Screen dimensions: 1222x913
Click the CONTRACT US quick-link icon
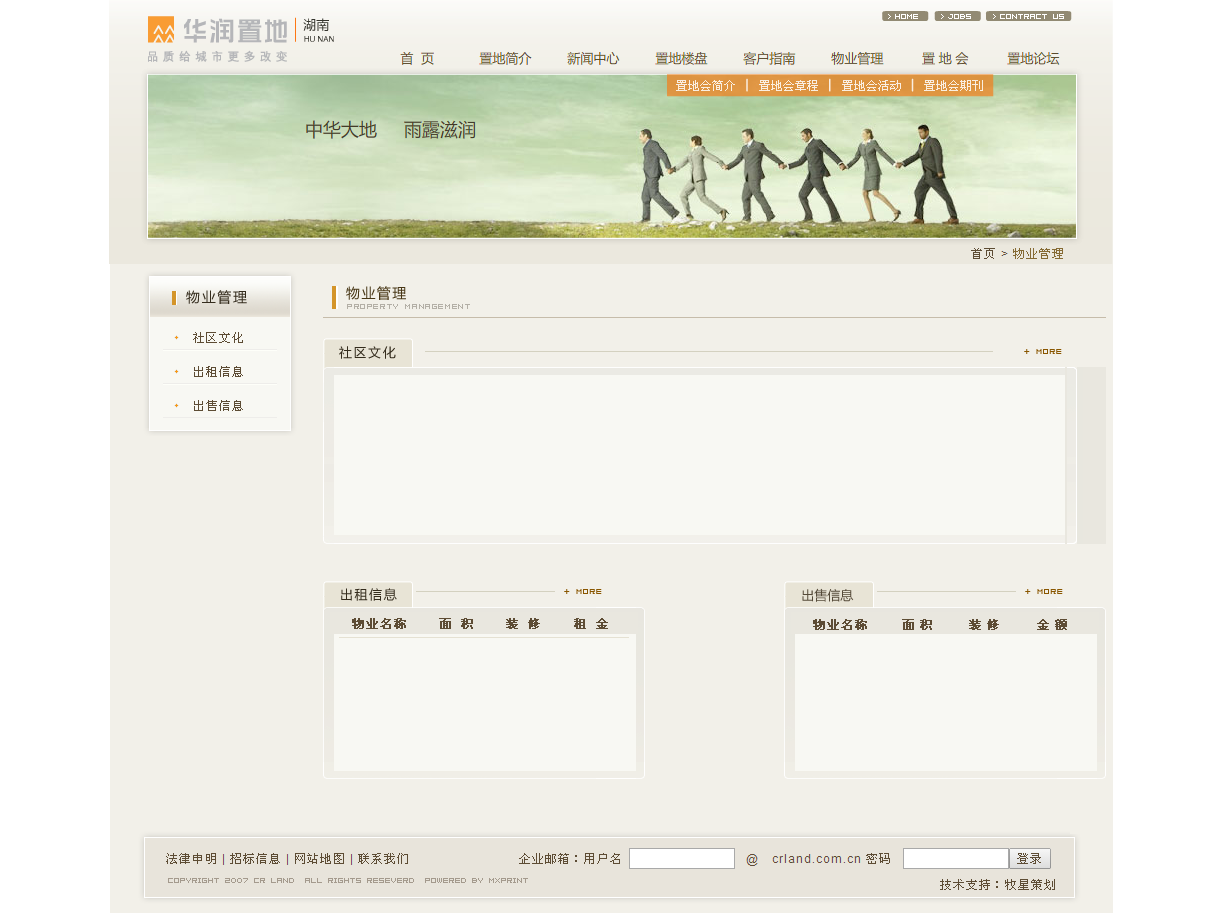(x=1029, y=16)
